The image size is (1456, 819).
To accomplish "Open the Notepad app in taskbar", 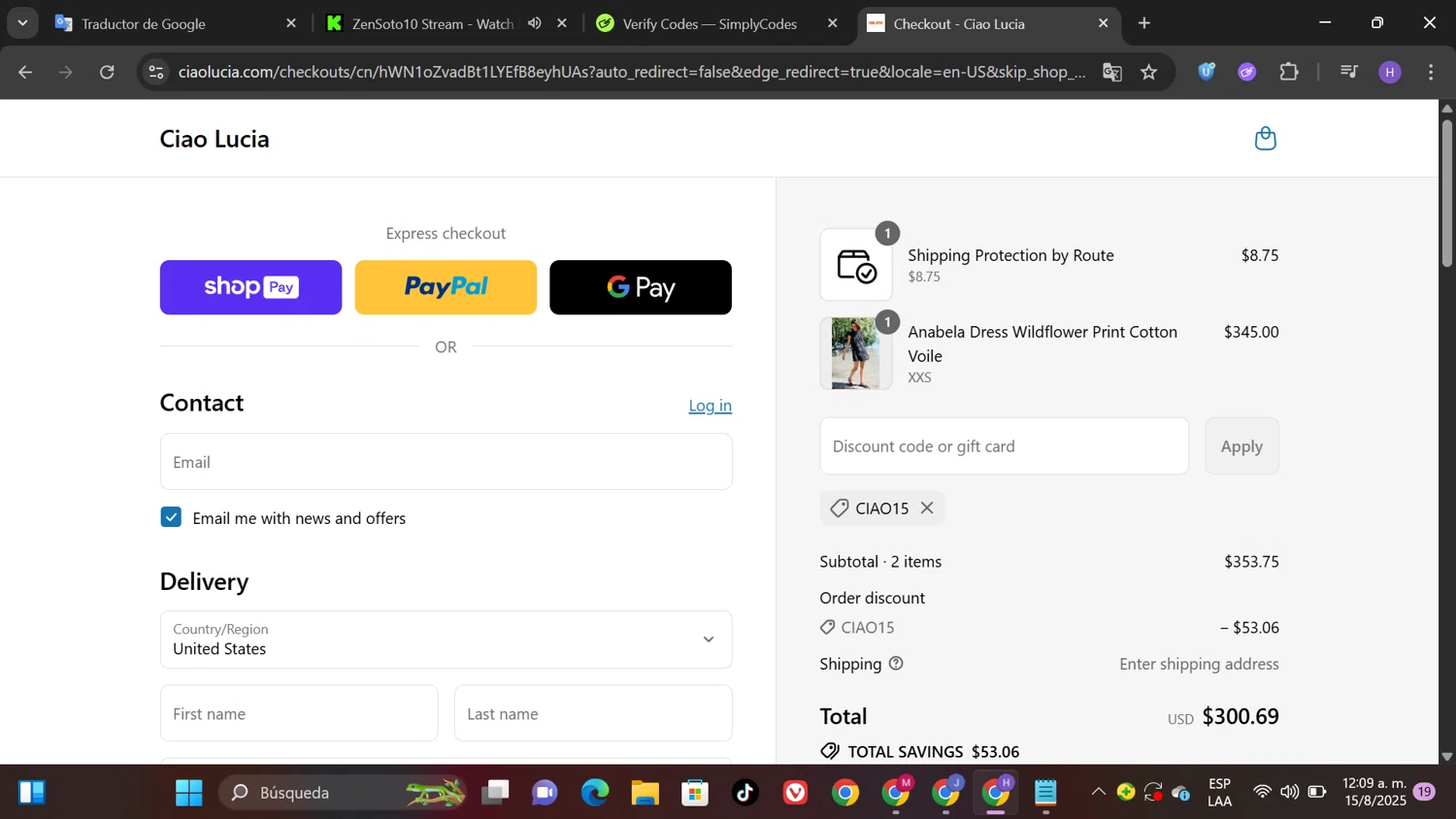I will click(x=1045, y=793).
